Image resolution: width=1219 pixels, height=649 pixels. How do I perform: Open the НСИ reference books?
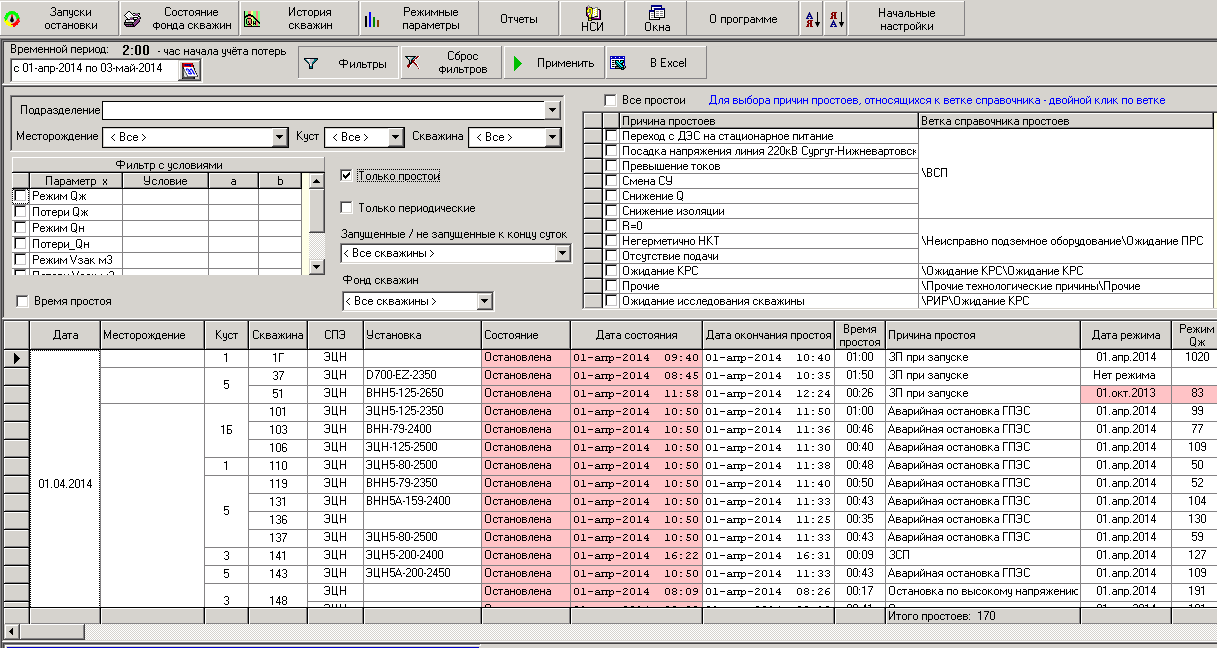[592, 18]
